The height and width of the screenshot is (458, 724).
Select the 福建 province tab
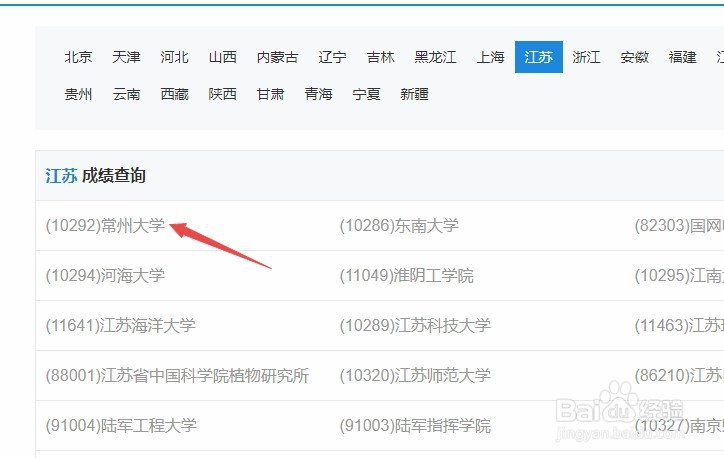[682, 57]
